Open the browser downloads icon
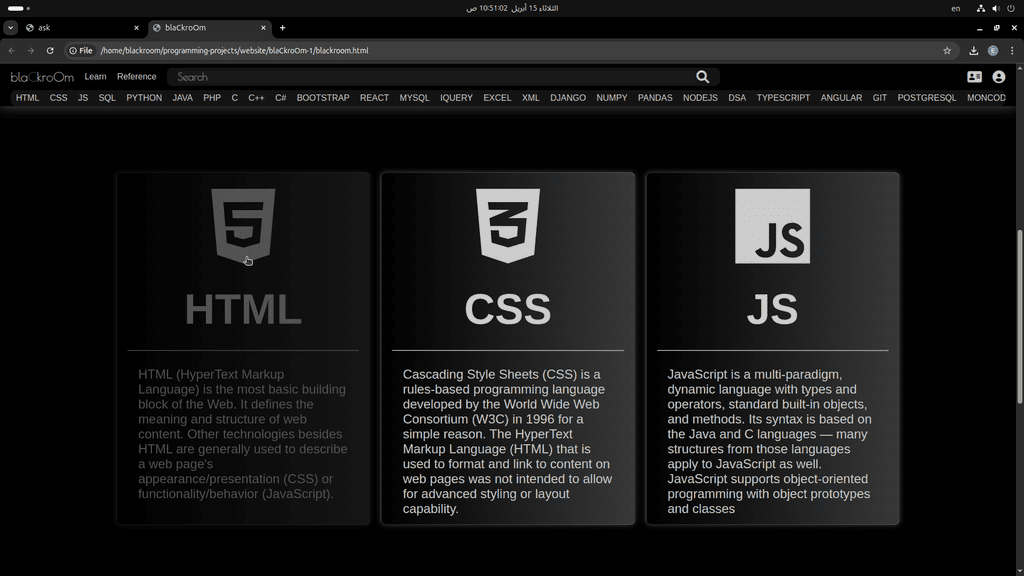Screen dimensions: 1024x576 coord(973,50)
